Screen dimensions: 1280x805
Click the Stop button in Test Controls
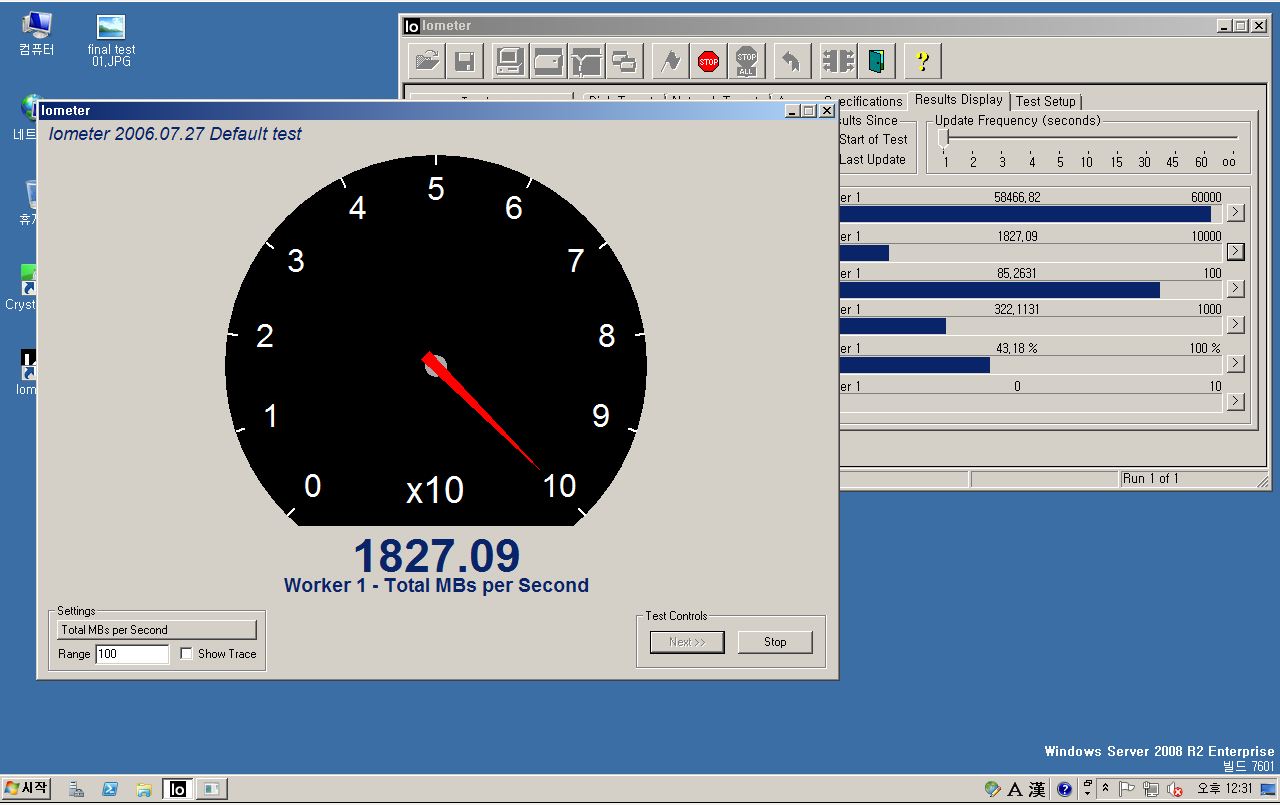pos(775,642)
